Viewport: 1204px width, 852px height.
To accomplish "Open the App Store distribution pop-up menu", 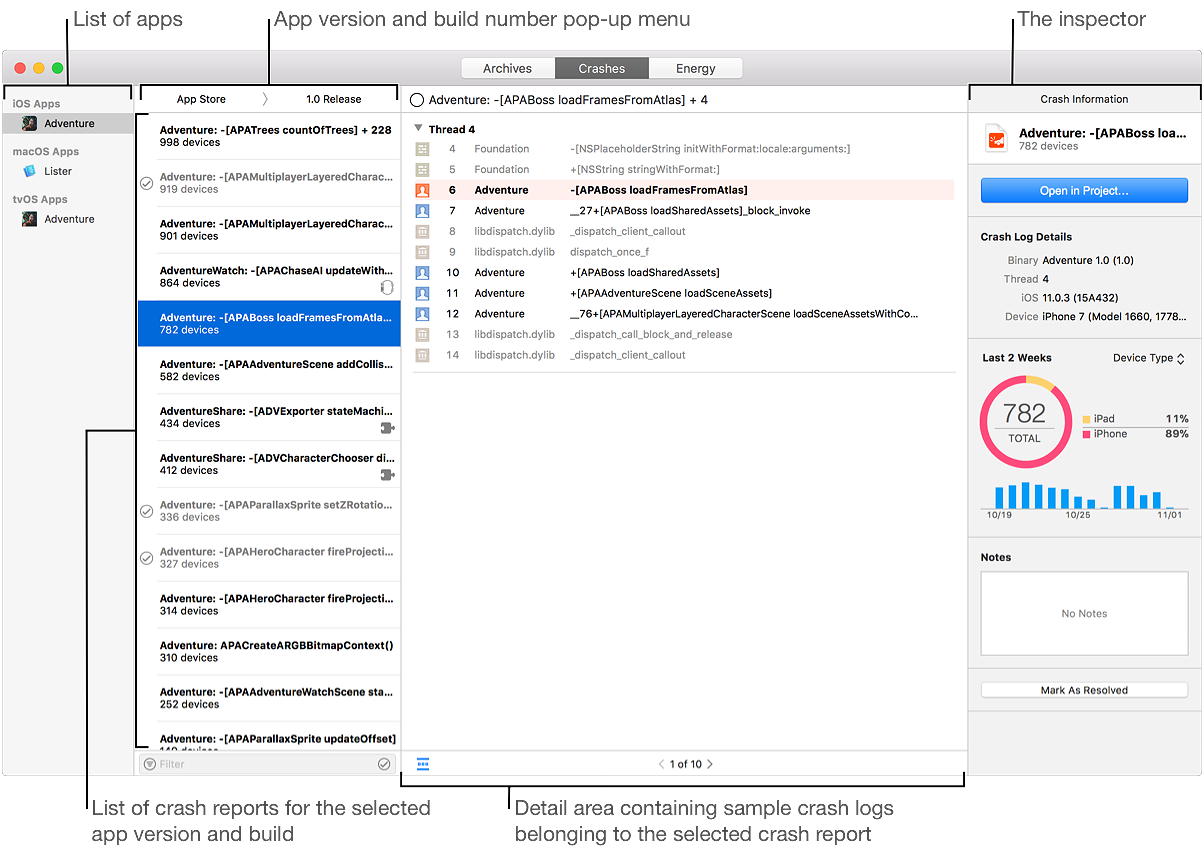I will pyautogui.click(x=201, y=99).
